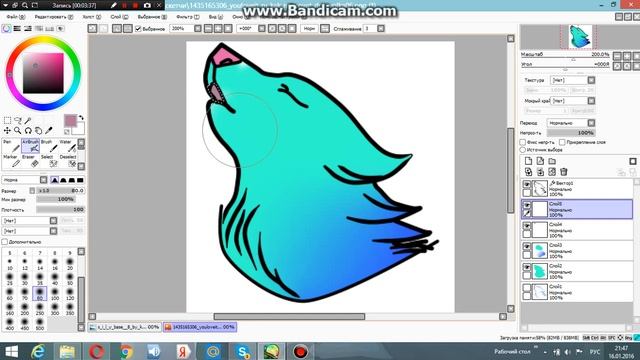
Task: Create a new layer folder
Action: click(552, 161)
